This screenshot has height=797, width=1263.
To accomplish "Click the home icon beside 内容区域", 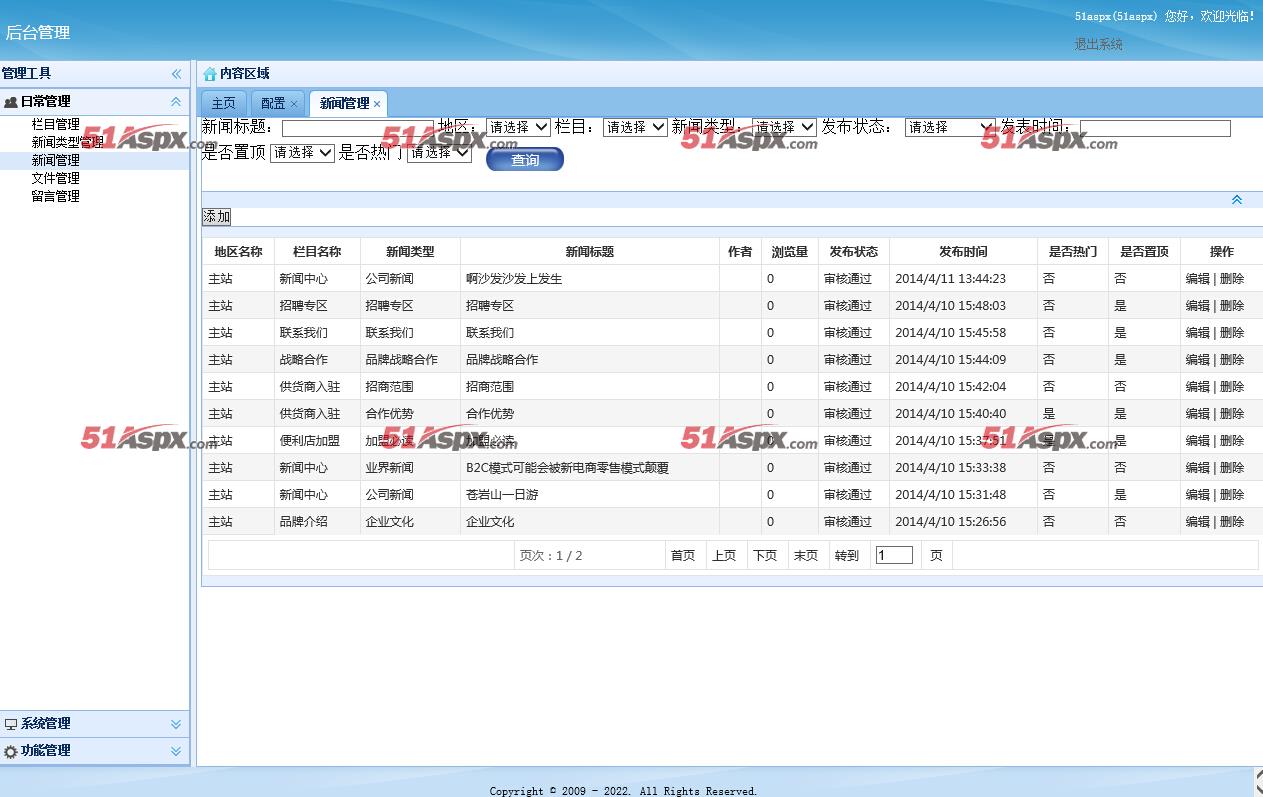I will (x=210, y=74).
